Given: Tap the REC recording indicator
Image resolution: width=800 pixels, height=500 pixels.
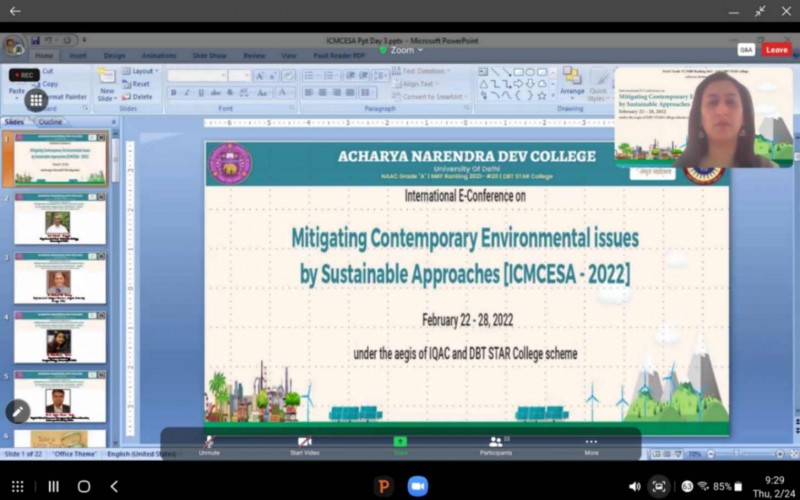Looking at the screenshot, I should (24, 75).
